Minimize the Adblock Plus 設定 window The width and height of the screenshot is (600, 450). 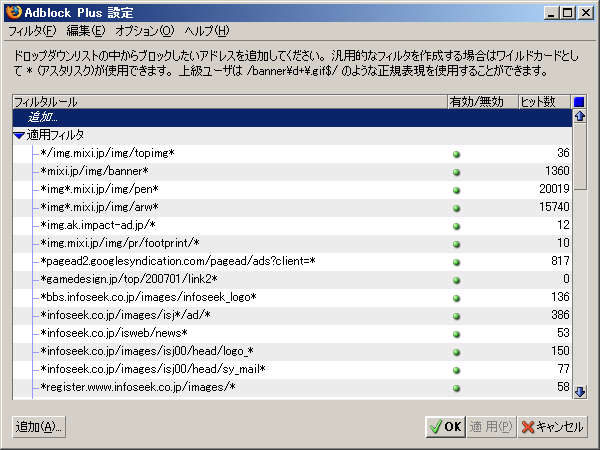click(551, 13)
